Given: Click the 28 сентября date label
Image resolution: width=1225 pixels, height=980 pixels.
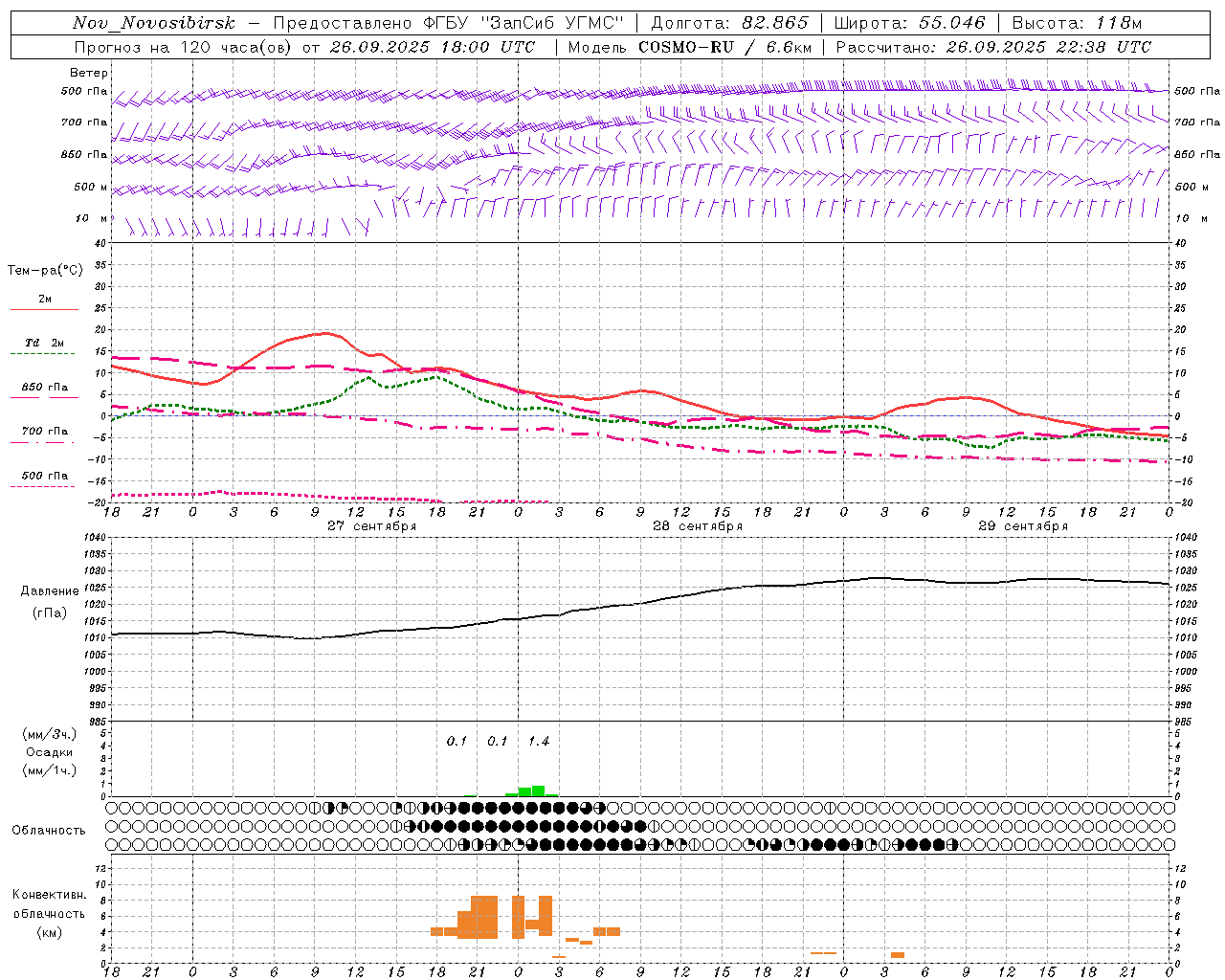Looking at the screenshot, I should (697, 526).
